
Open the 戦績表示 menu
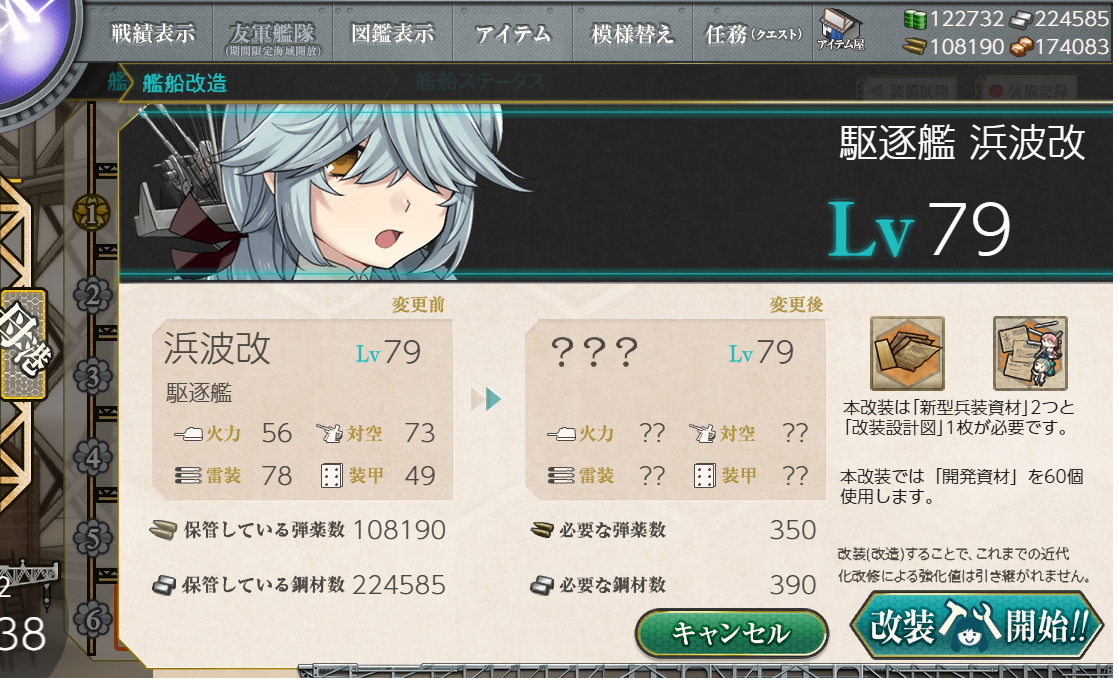(x=153, y=33)
